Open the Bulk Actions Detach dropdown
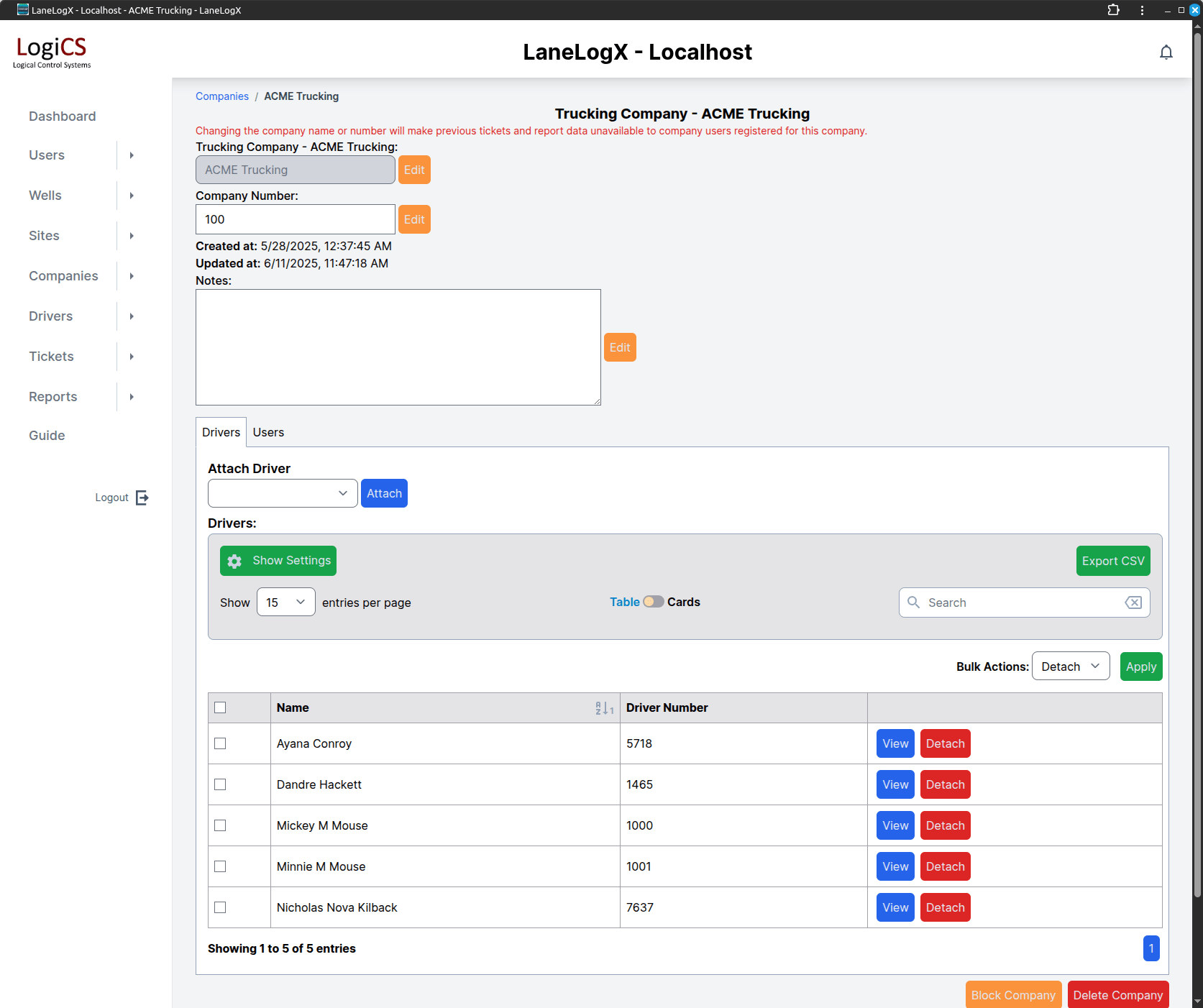1203x1008 pixels. 1070,666
